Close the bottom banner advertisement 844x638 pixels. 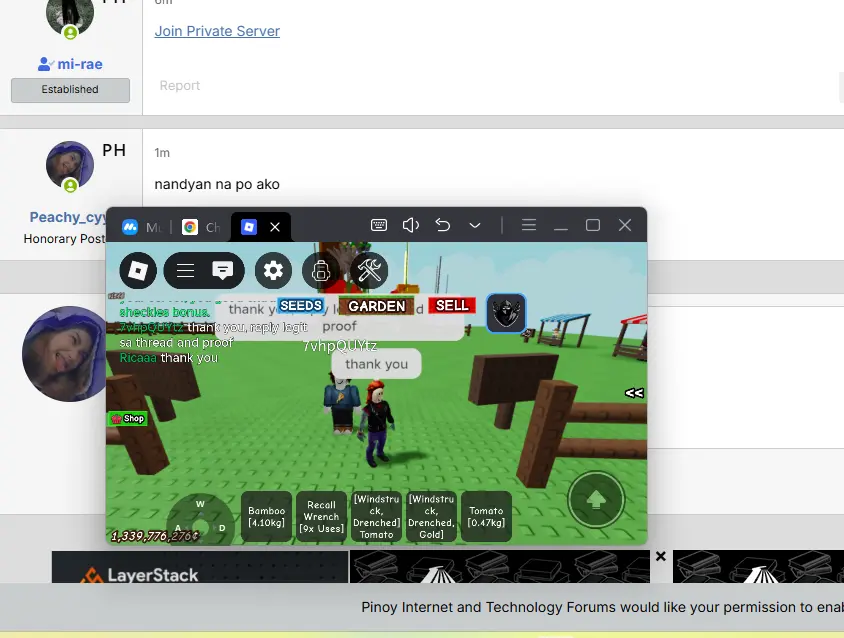click(660, 556)
